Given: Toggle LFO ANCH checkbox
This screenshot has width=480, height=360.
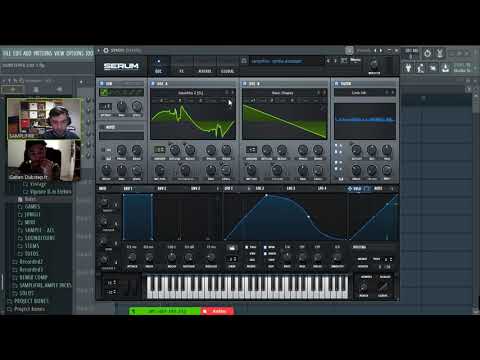Looking at the screenshot, I should 265,253.
